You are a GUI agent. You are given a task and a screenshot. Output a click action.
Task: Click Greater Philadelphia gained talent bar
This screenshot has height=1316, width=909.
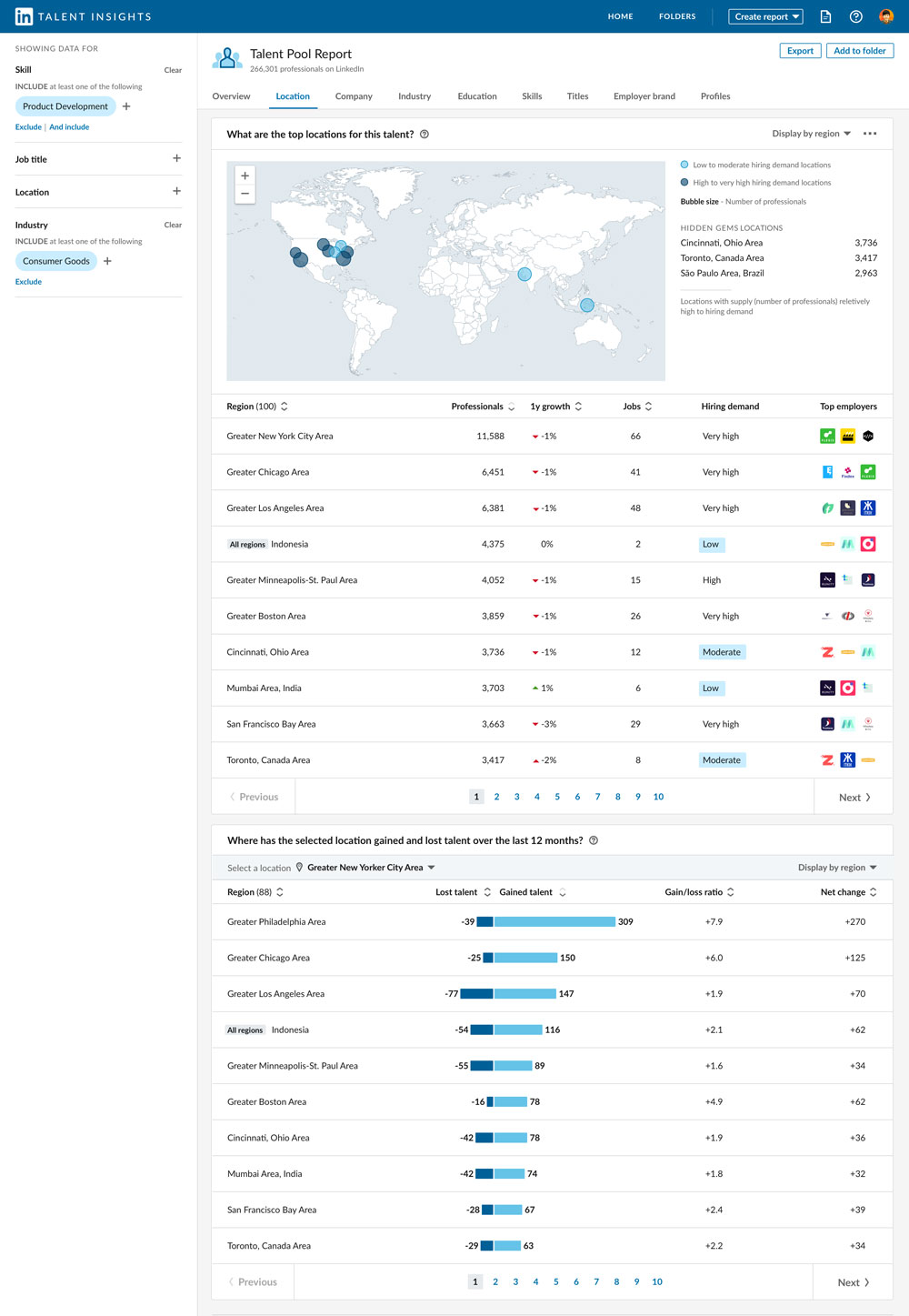(554, 921)
